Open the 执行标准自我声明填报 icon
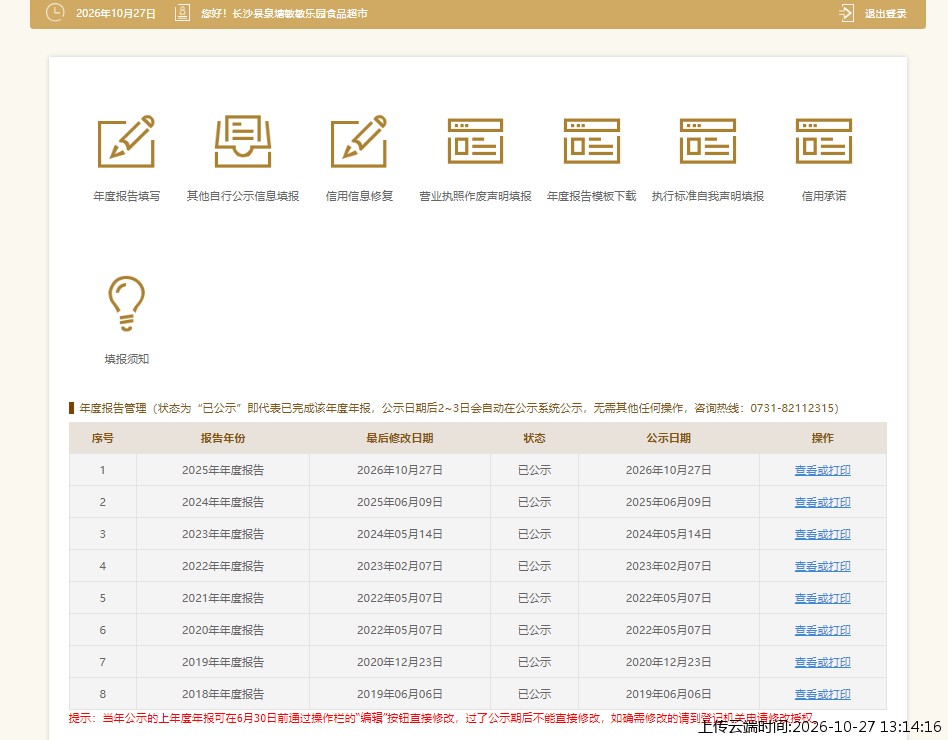 coord(707,141)
